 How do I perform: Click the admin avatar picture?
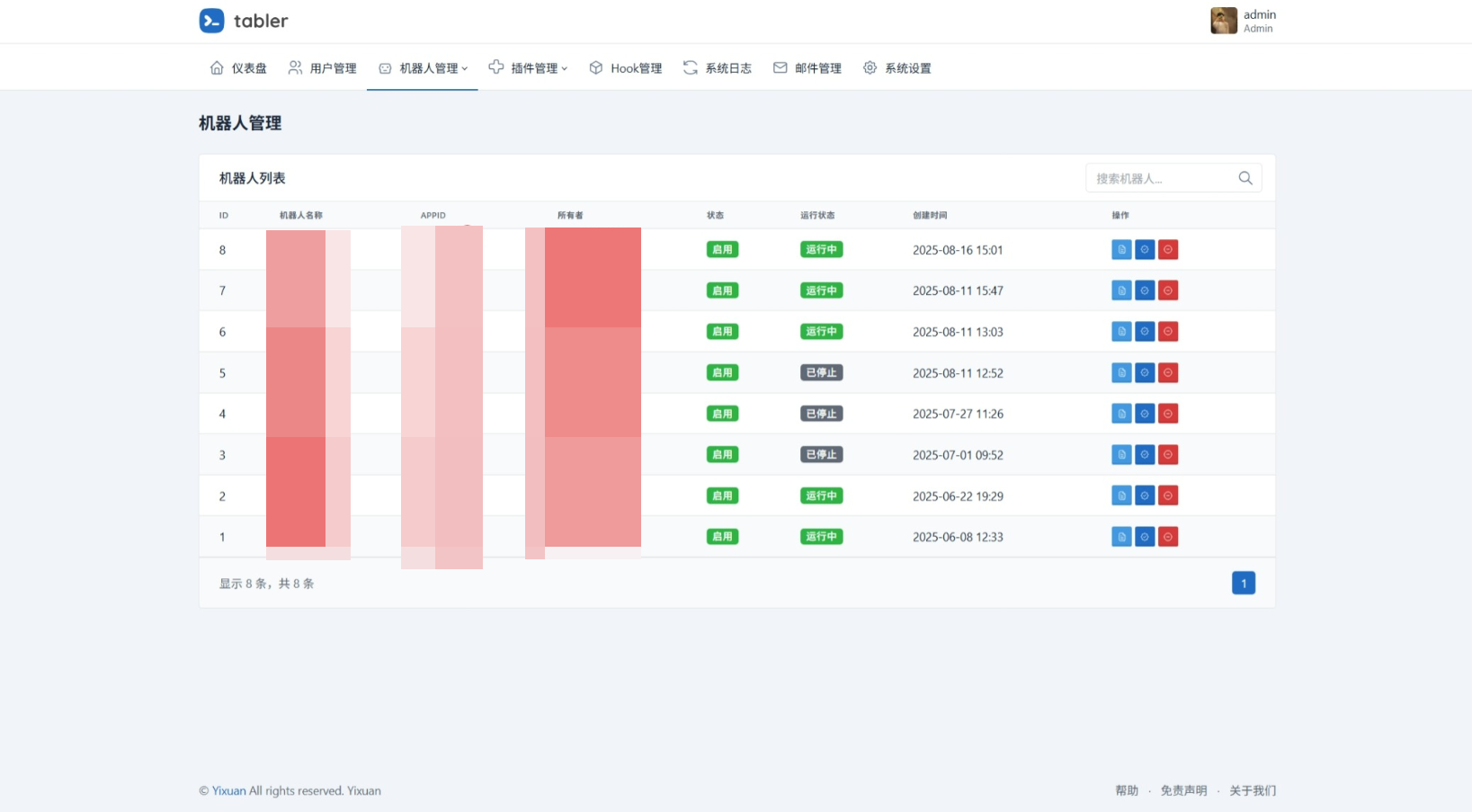[1223, 21]
